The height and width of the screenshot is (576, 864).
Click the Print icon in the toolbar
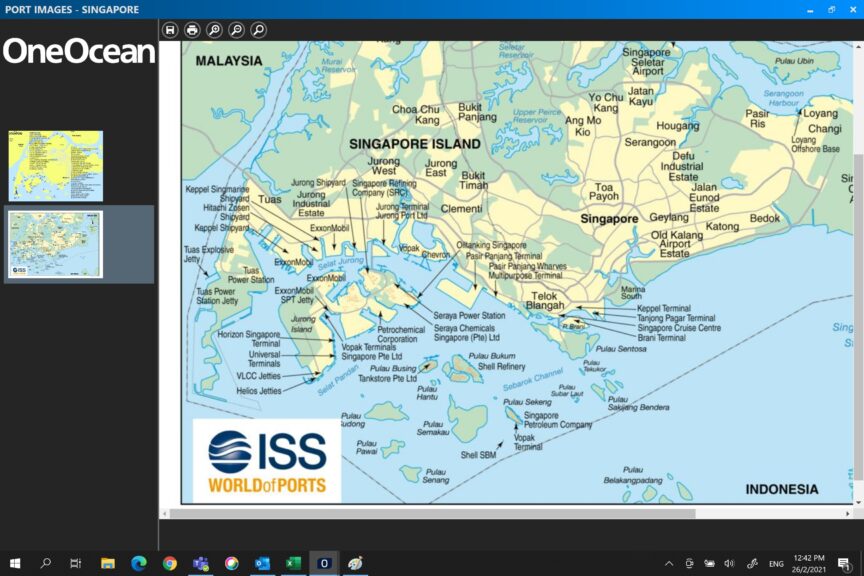point(192,30)
